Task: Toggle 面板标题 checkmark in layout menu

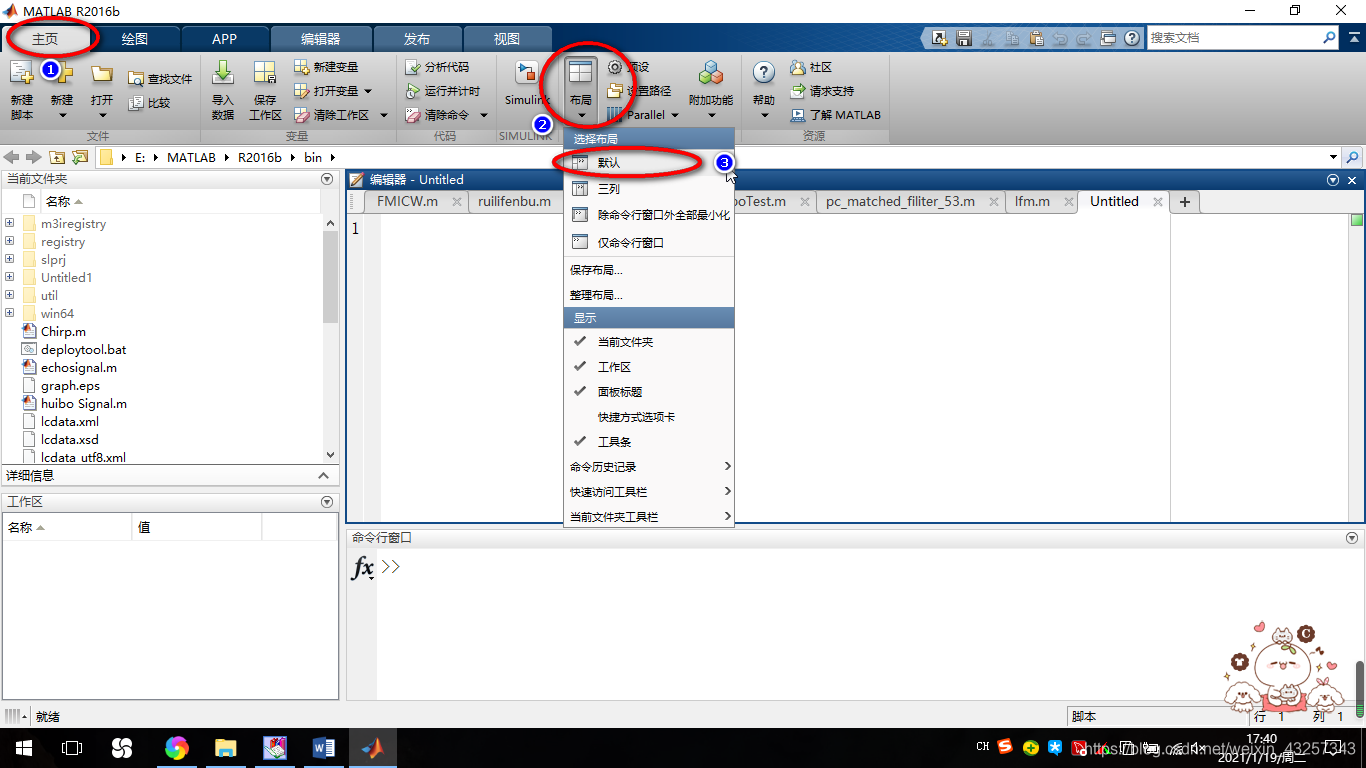Action: coord(649,392)
